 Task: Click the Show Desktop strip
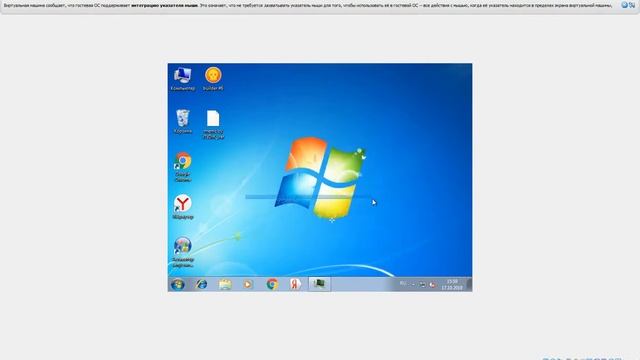click(469, 284)
